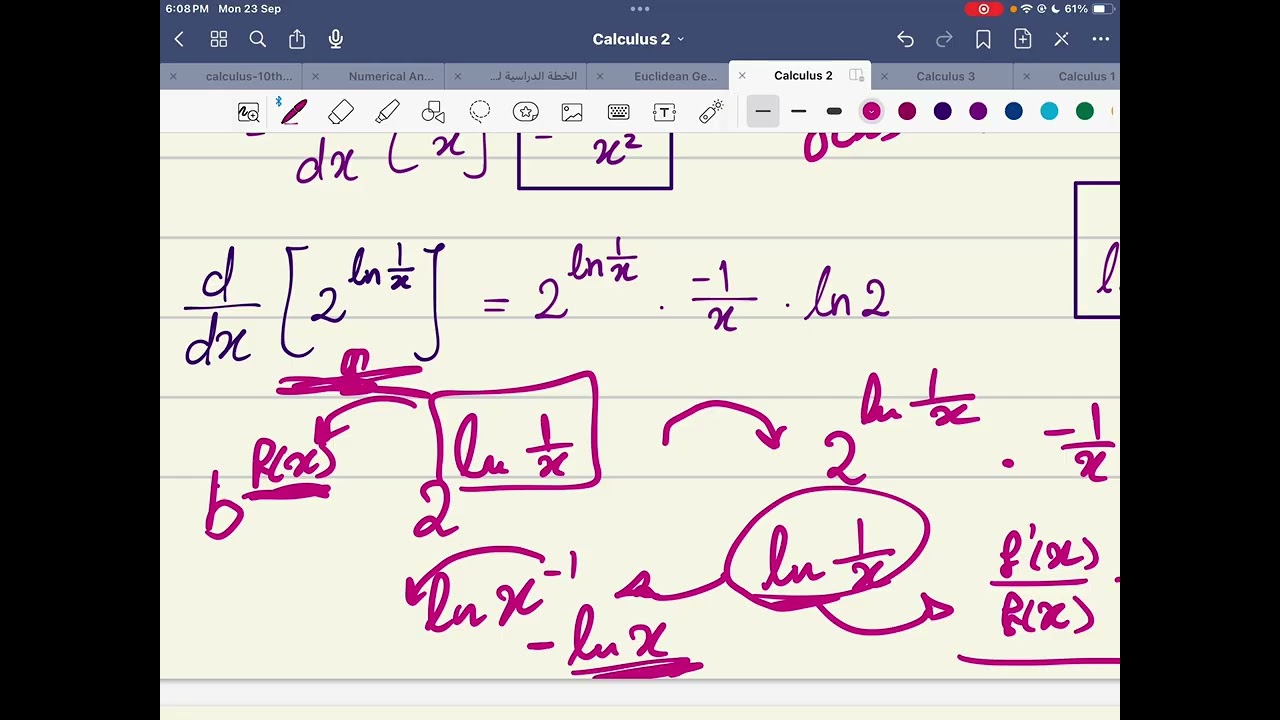Open the keyboard typing tool
Viewport: 1280px width, 720px height.
[618, 112]
